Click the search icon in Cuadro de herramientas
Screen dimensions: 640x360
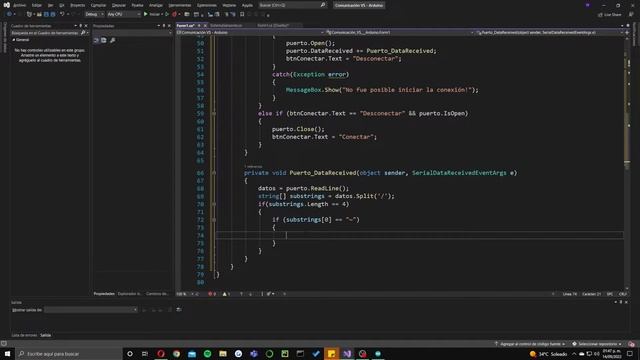(x=83, y=33)
